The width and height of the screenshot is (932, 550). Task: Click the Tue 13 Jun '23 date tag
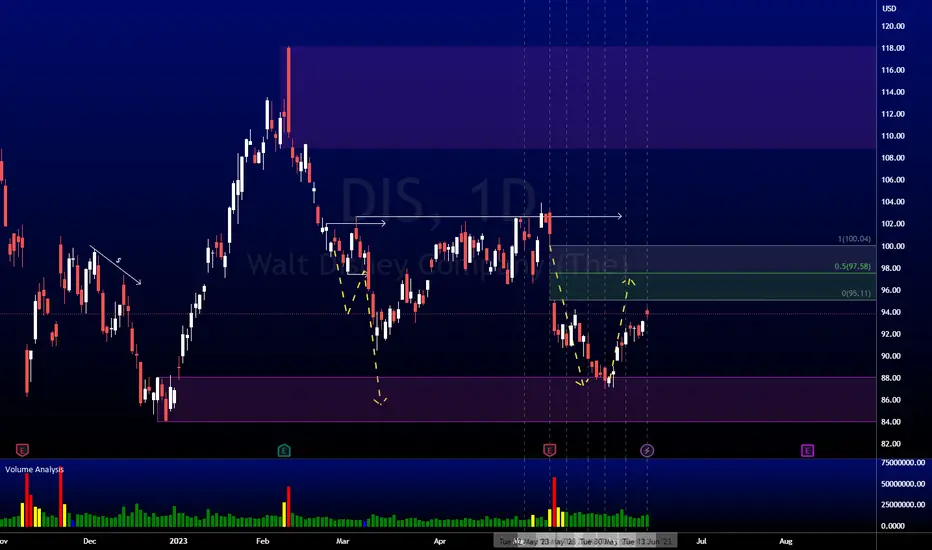point(647,541)
